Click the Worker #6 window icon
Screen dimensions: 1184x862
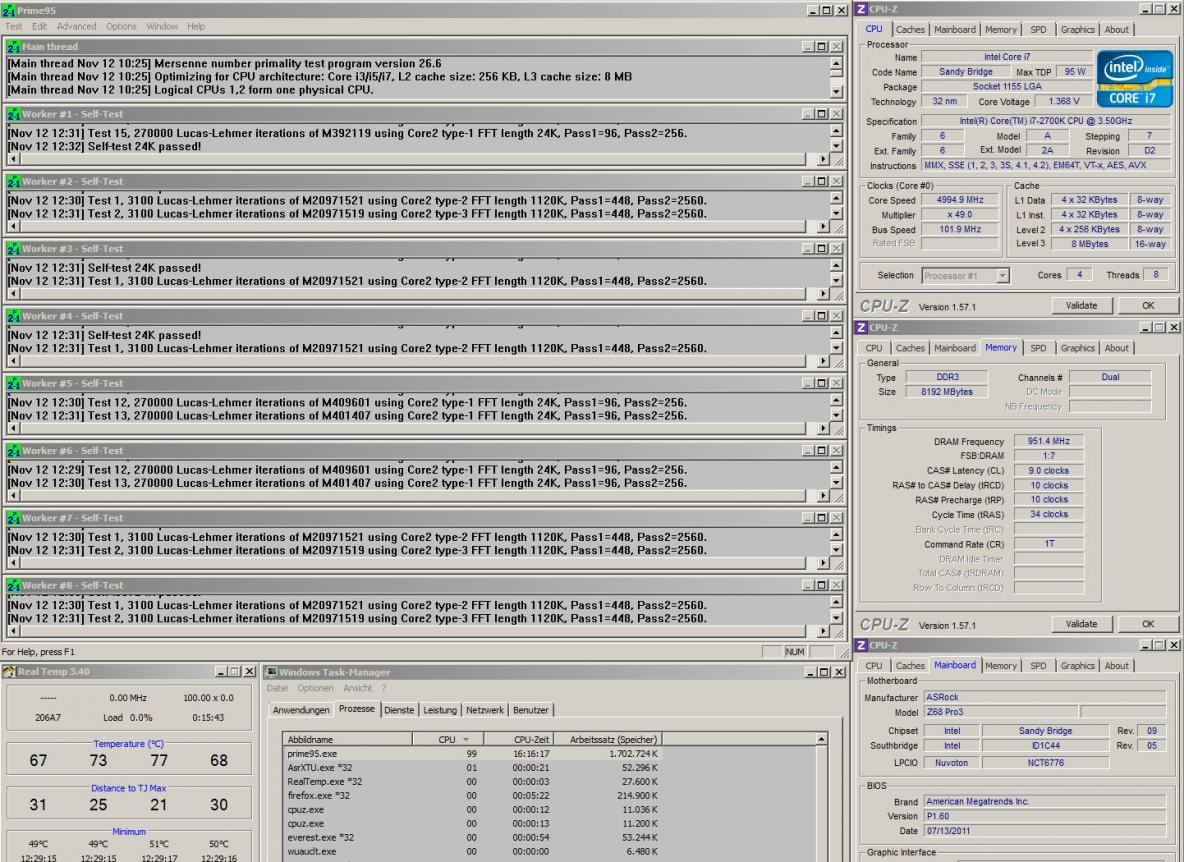(x=14, y=451)
